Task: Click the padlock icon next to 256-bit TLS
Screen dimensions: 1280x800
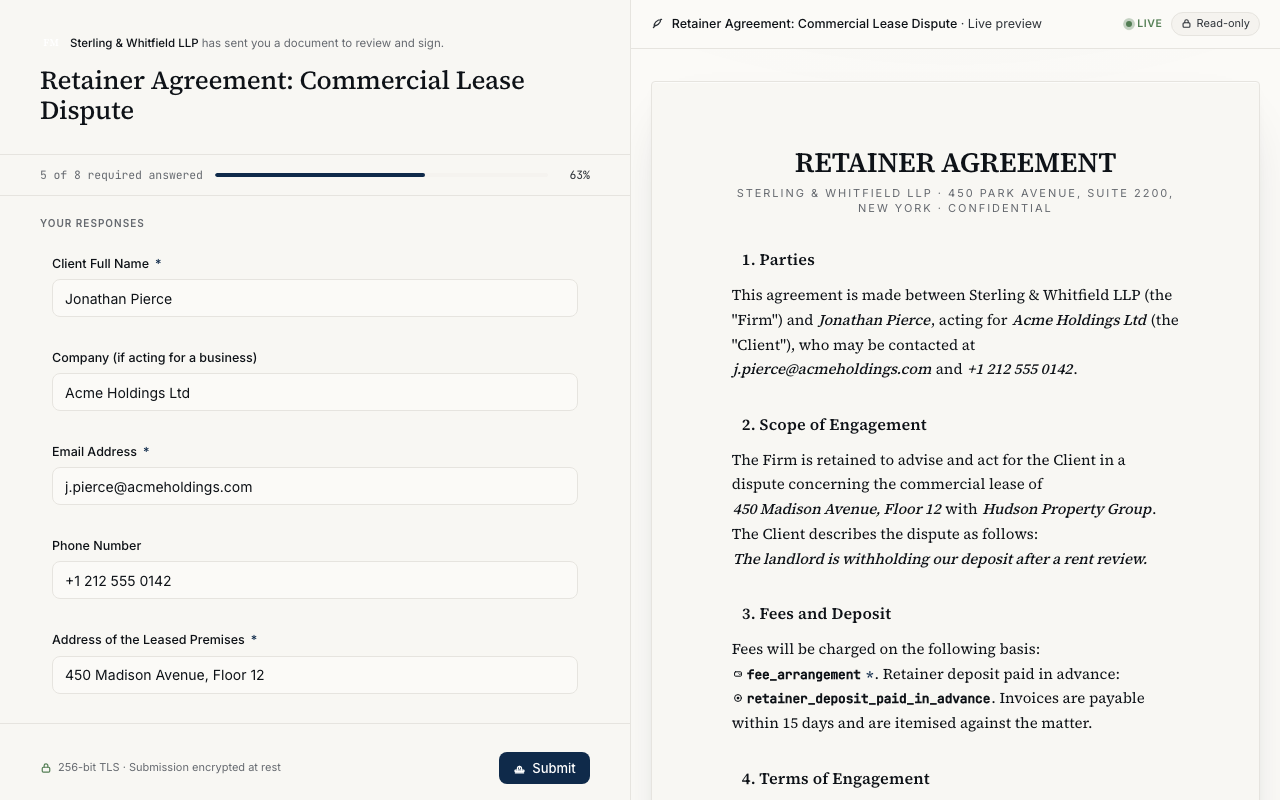Action: coord(46,768)
